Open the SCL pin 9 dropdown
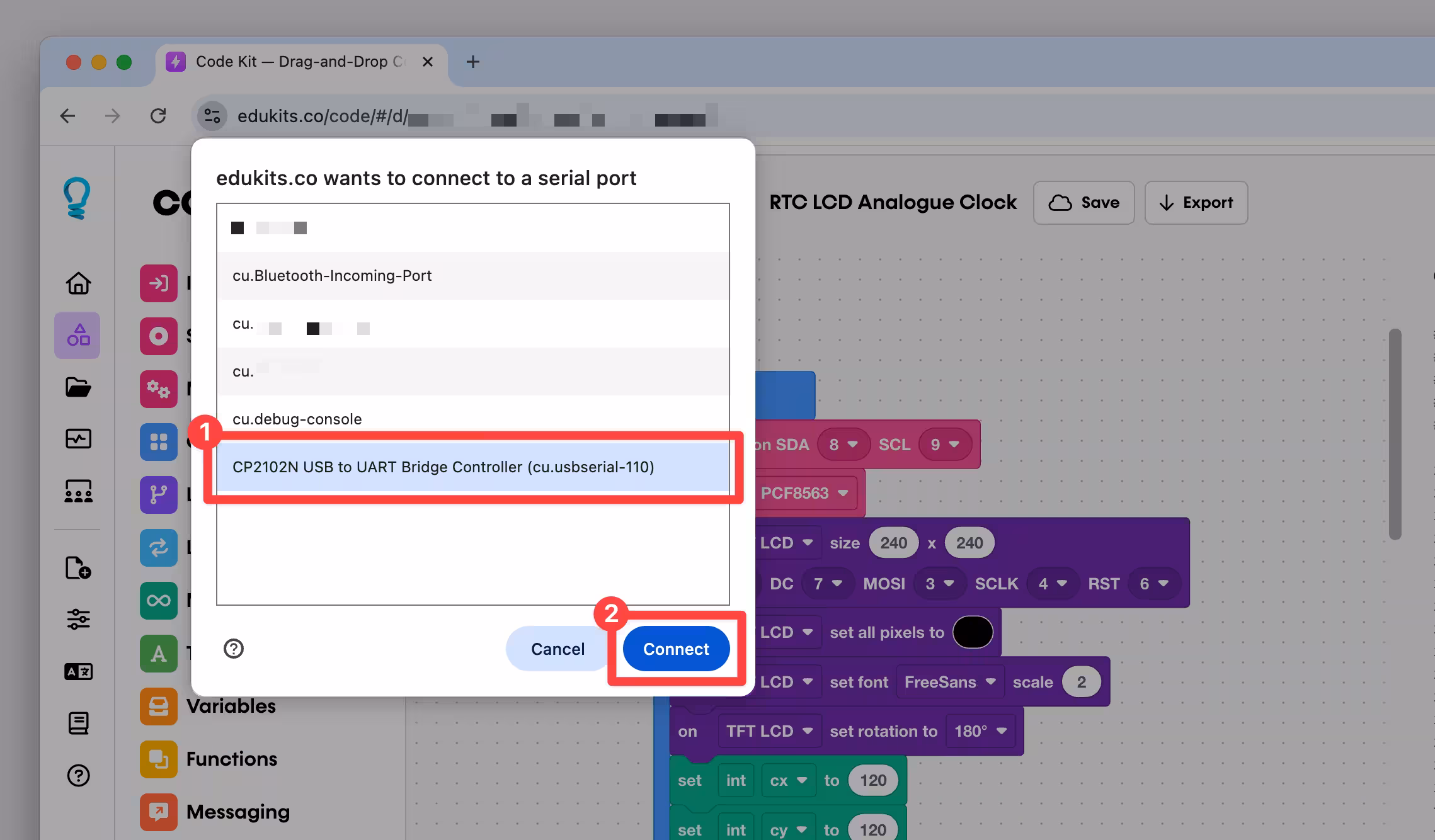1435x840 pixels. pyautogui.click(x=945, y=445)
